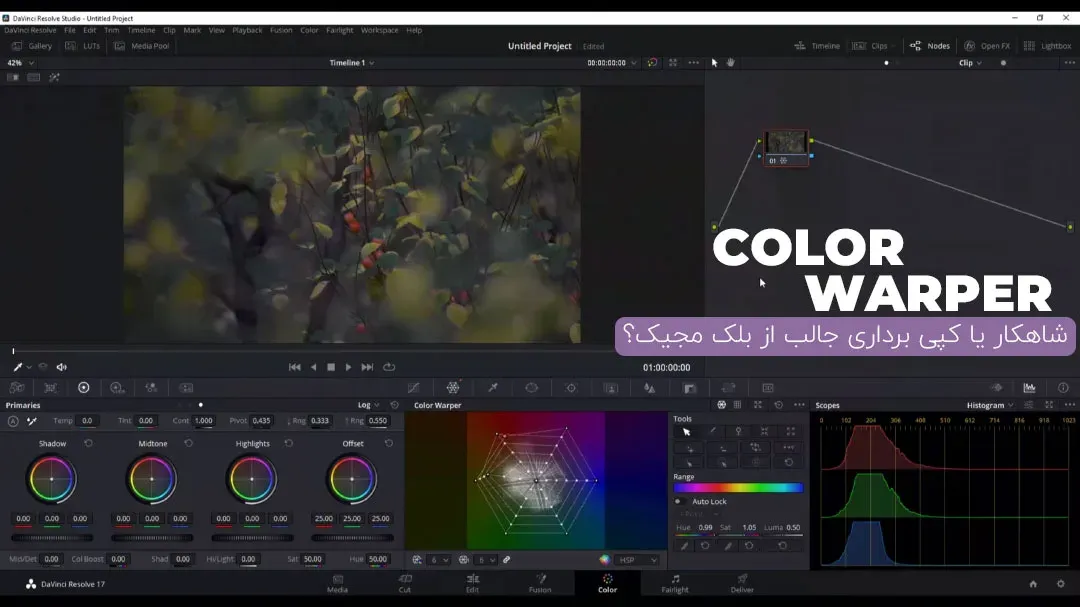This screenshot has height=607, width=1080.
Task: Switch to the Media page
Action: (x=338, y=584)
